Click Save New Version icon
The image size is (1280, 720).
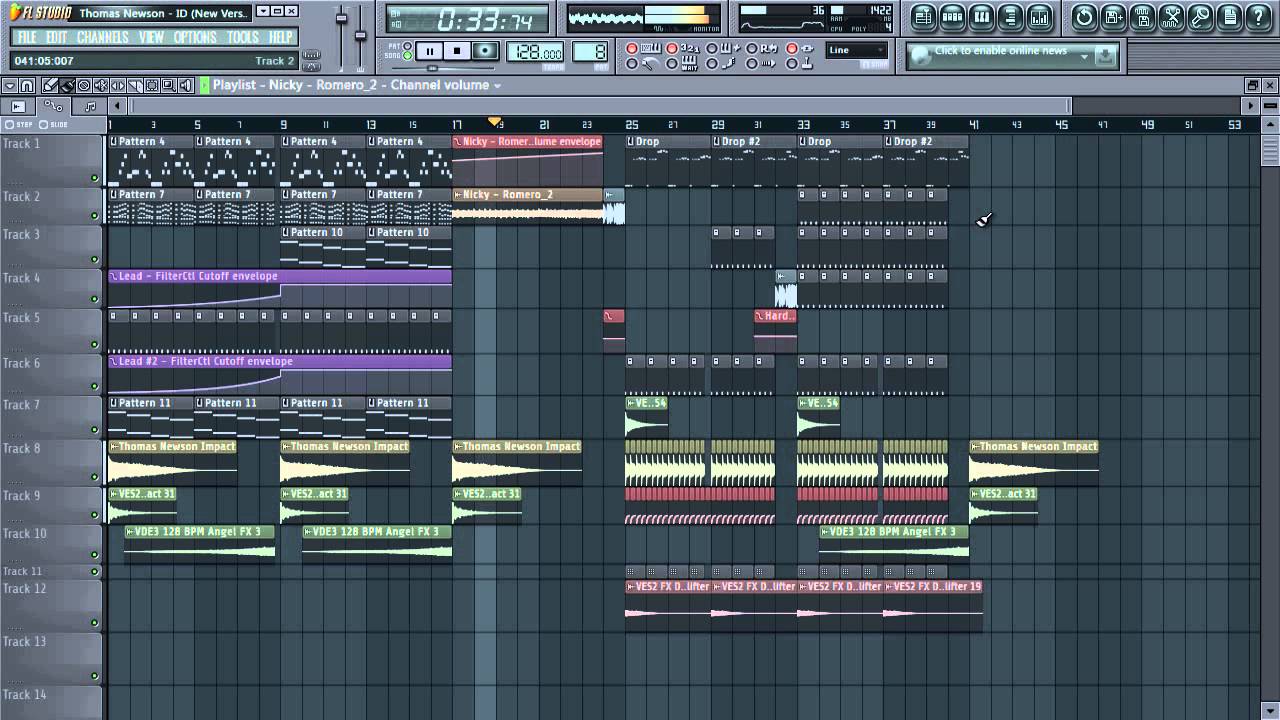(1113, 17)
